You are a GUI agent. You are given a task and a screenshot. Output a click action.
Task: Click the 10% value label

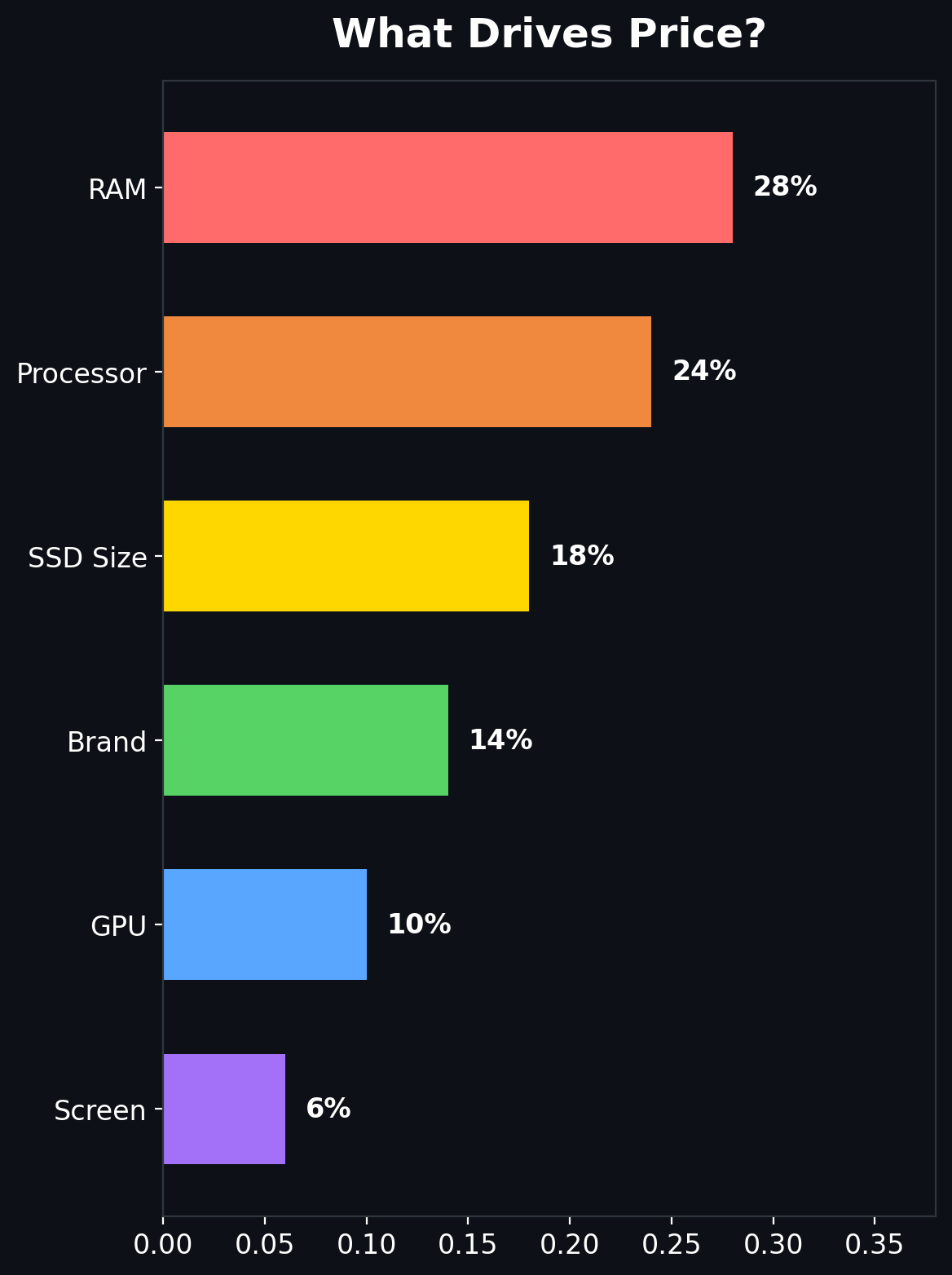tap(418, 924)
